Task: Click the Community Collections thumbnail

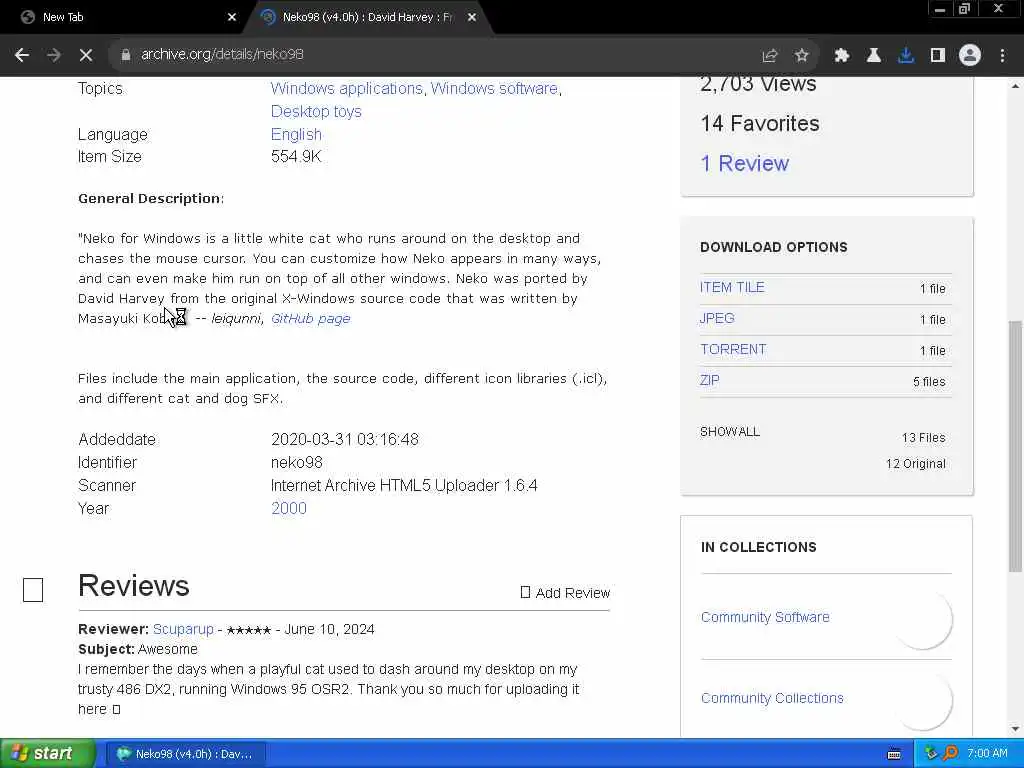Action: click(923, 699)
